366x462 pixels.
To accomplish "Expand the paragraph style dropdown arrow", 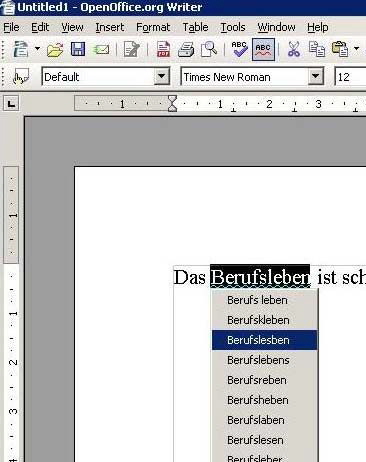I will click(161, 77).
